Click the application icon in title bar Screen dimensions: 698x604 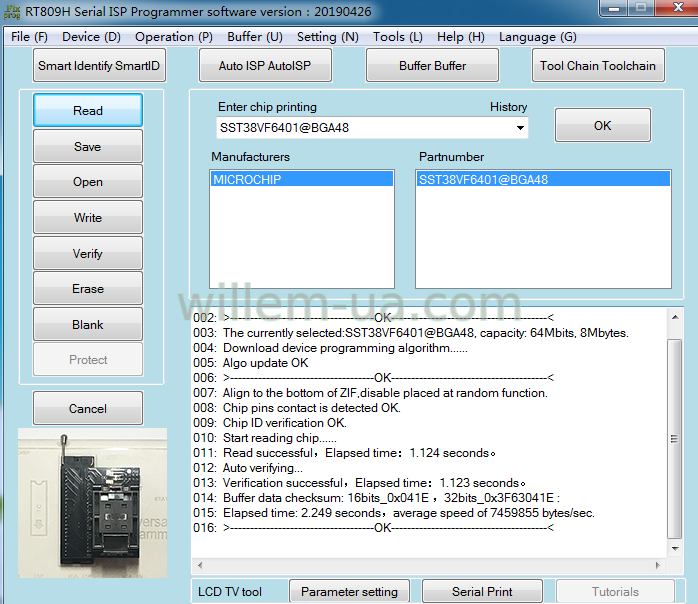(12, 12)
